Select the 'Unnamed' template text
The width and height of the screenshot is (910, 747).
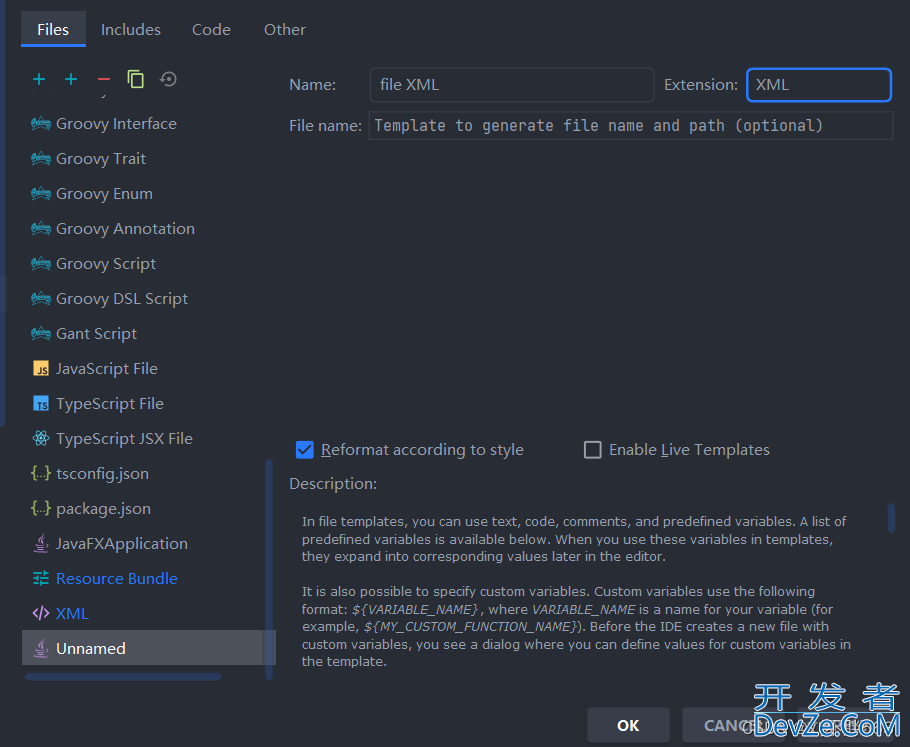tap(91, 648)
